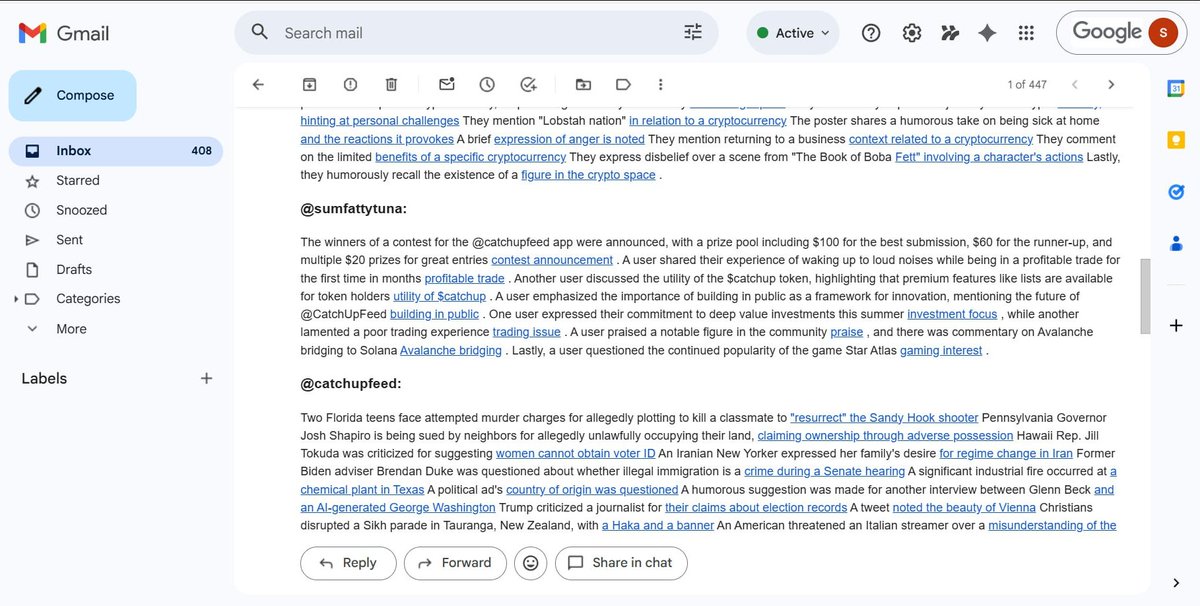Screen dimensions: 1200x606
Task: Open gaming interest link
Action: pos(941,350)
